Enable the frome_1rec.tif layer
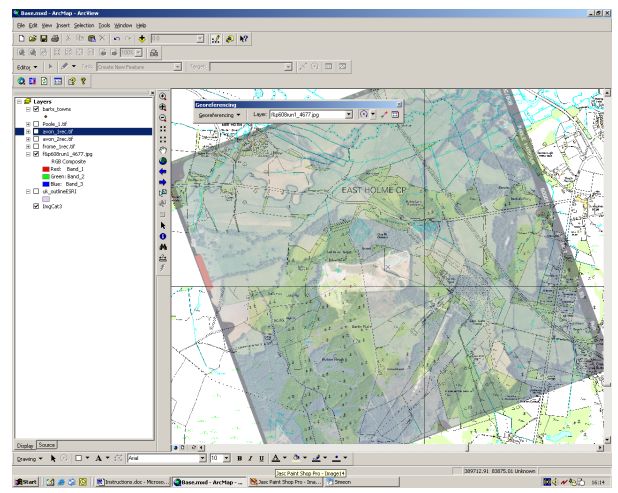This screenshot has width=618, height=493. coord(36,147)
